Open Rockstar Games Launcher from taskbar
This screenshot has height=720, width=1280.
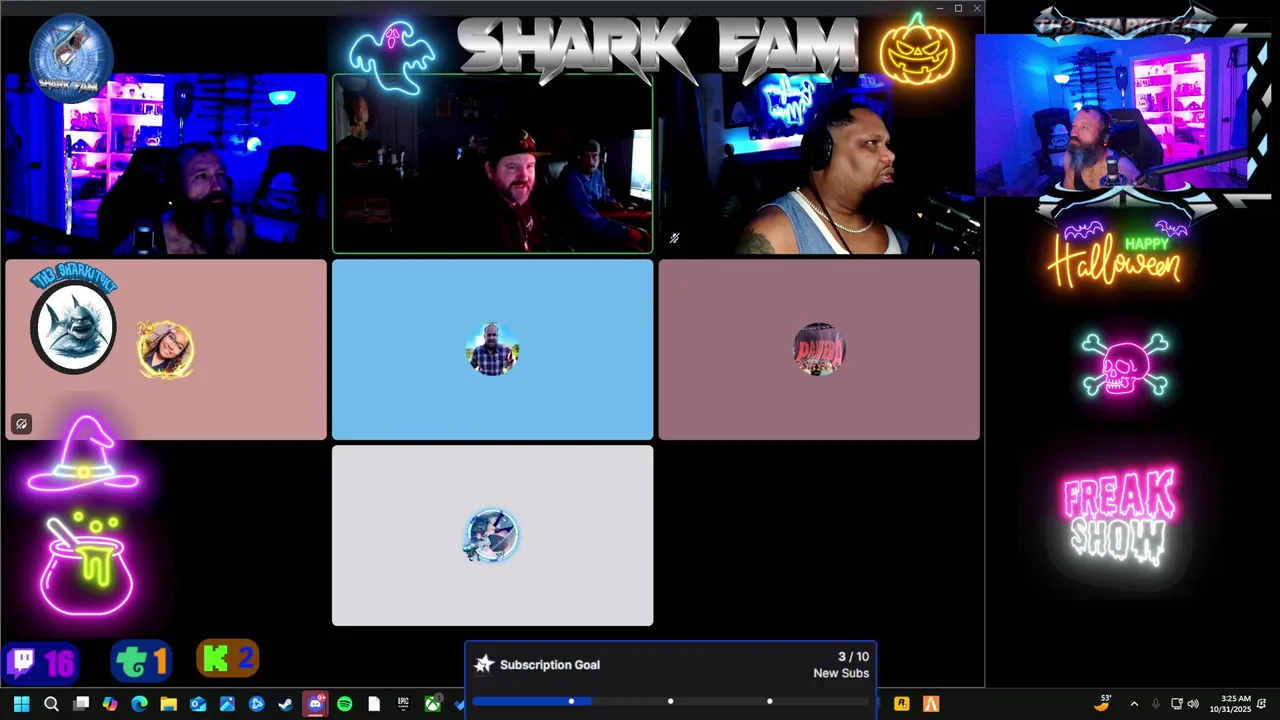click(x=901, y=704)
